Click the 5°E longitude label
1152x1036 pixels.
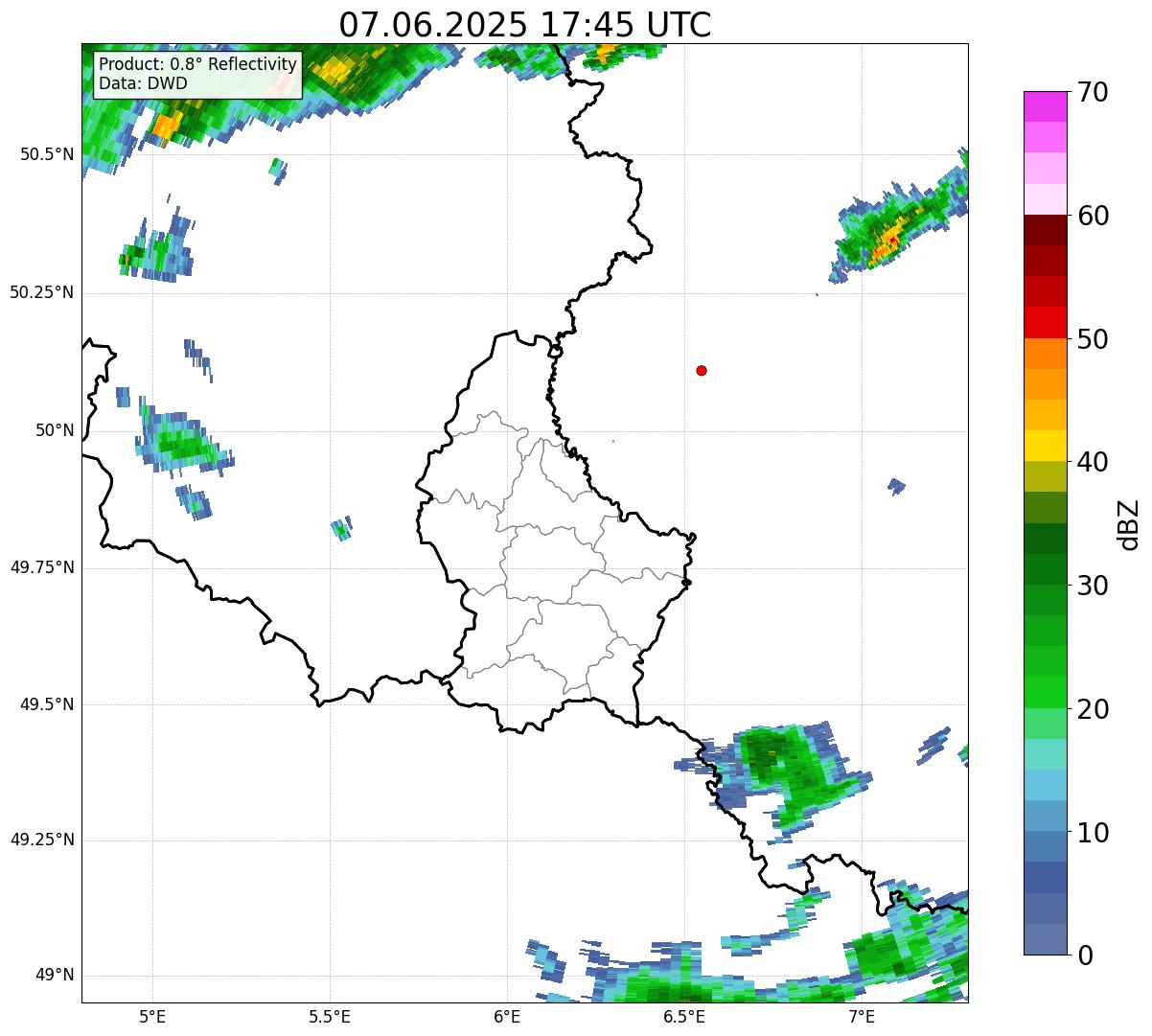pos(152,1016)
